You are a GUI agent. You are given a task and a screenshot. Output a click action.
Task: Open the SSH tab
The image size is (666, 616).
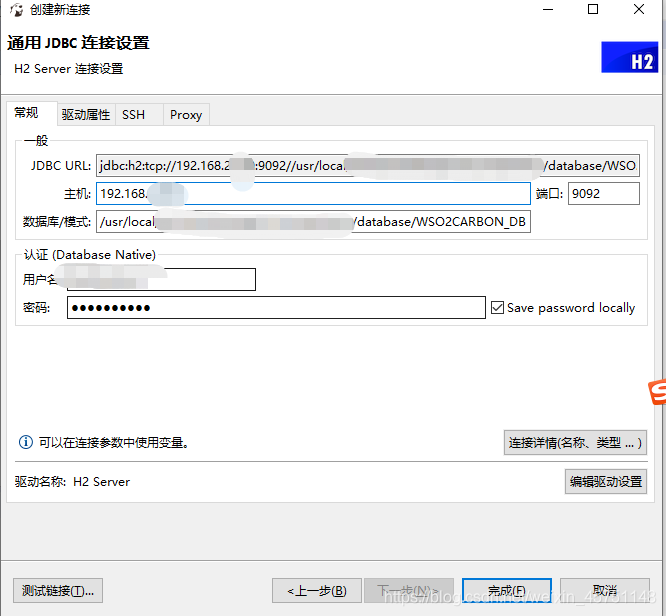[139, 115]
